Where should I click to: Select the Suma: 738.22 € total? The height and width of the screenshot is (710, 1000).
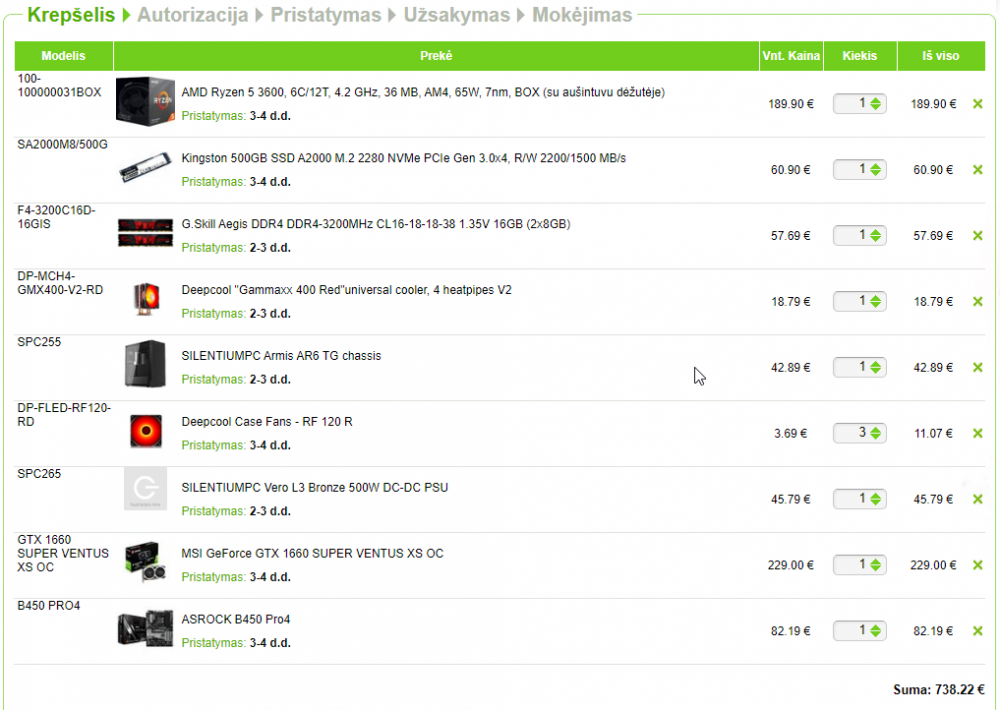pyautogui.click(x=939, y=690)
